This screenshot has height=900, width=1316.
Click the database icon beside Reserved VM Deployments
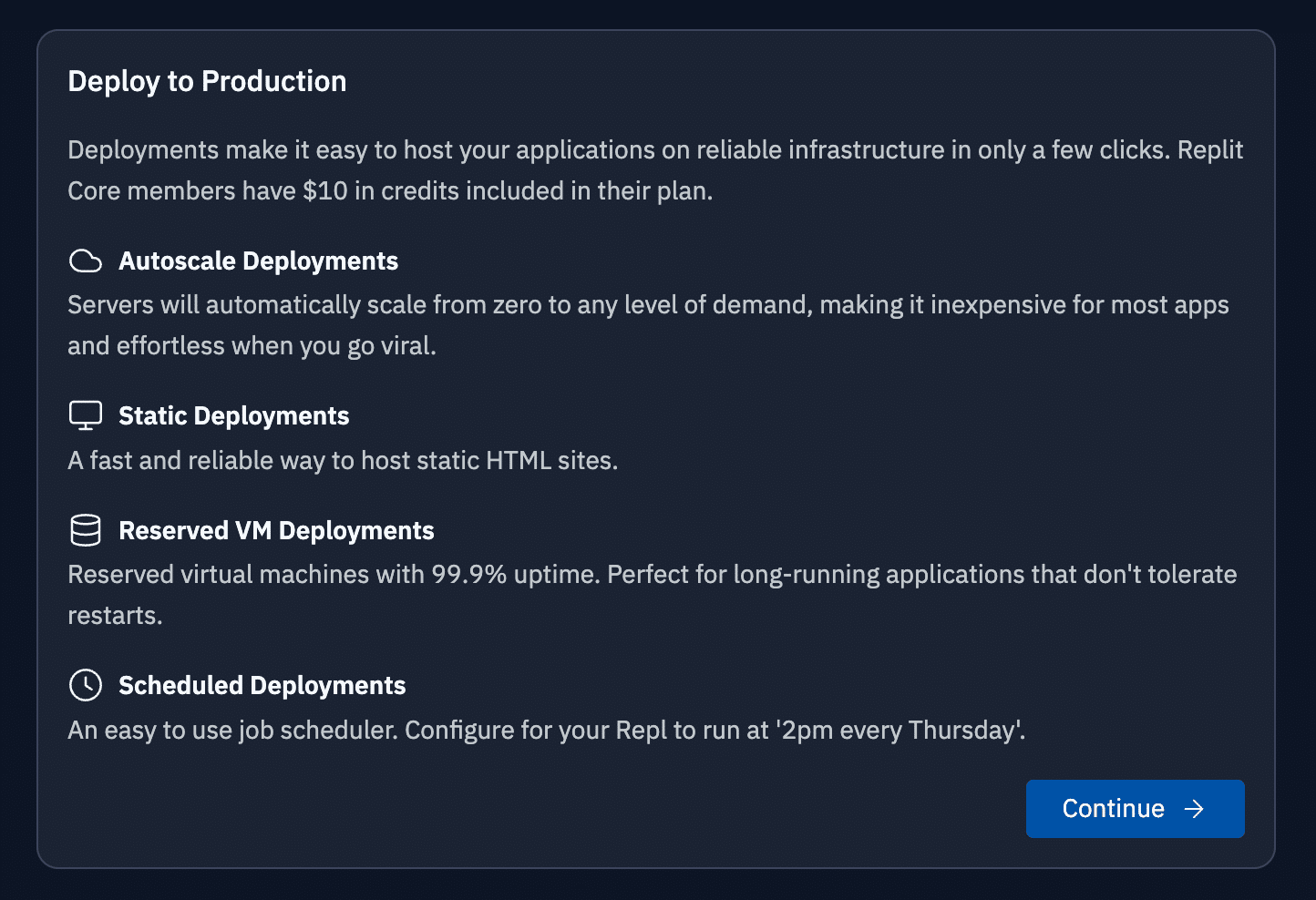pos(86,530)
